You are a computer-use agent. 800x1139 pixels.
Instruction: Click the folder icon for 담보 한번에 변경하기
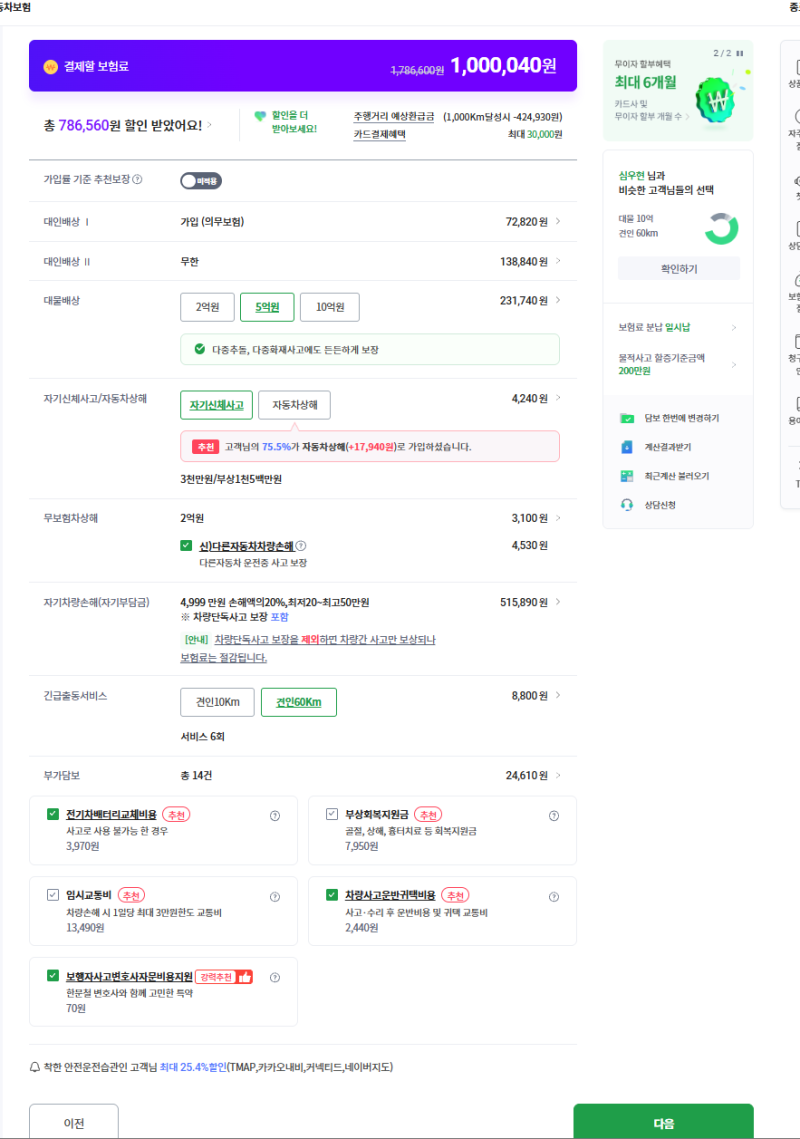pos(626,418)
